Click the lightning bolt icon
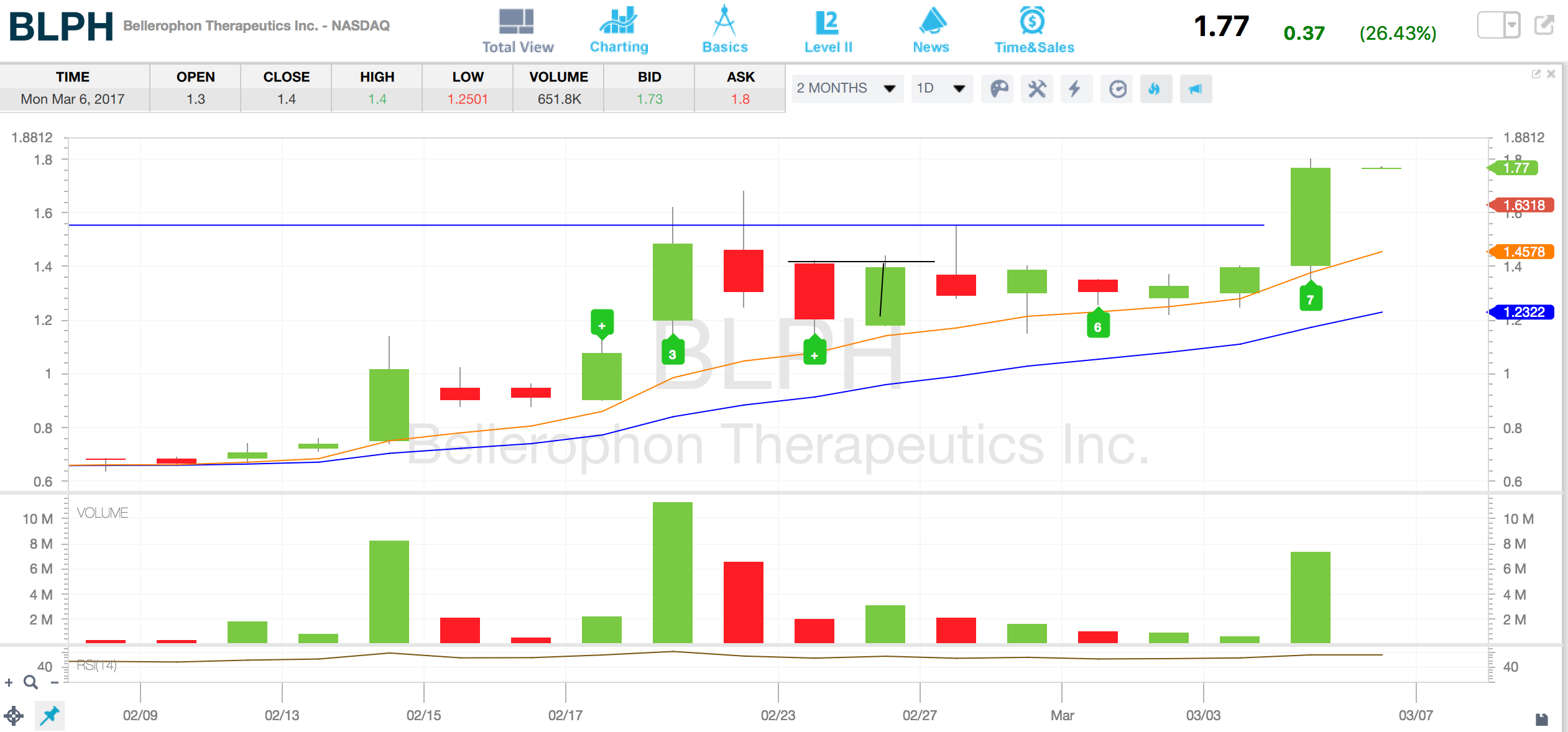Viewport: 1568px width, 732px height. click(x=1075, y=89)
